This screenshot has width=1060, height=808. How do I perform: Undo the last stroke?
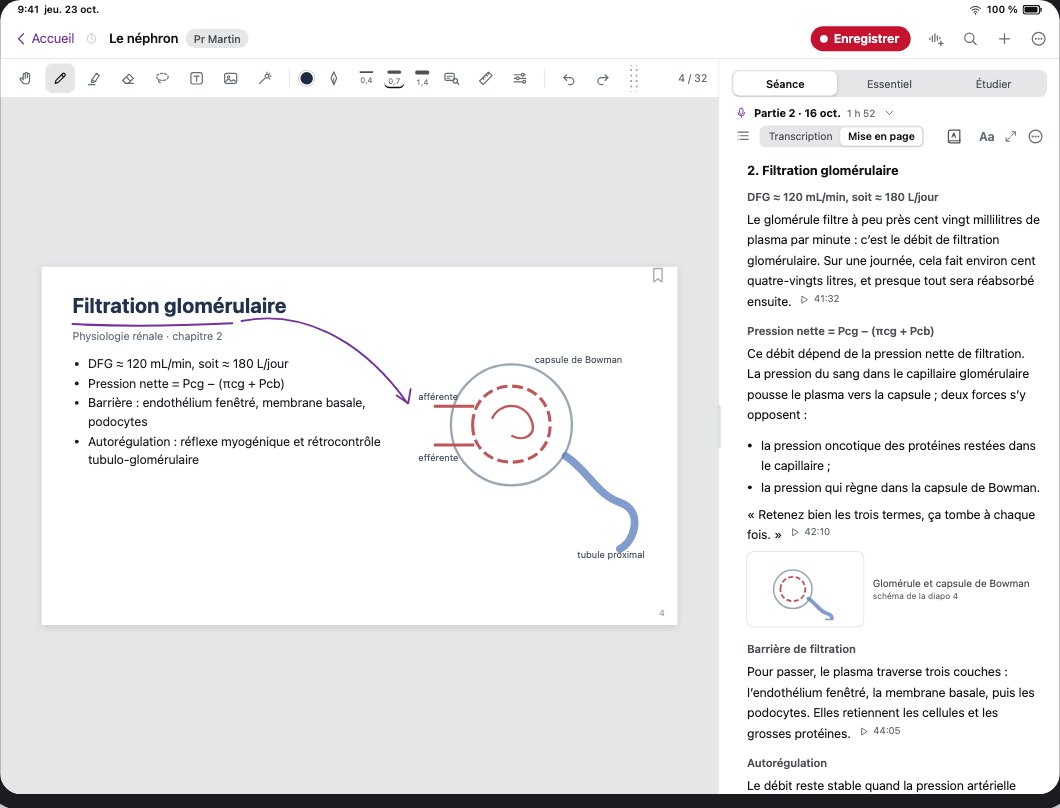(x=569, y=79)
